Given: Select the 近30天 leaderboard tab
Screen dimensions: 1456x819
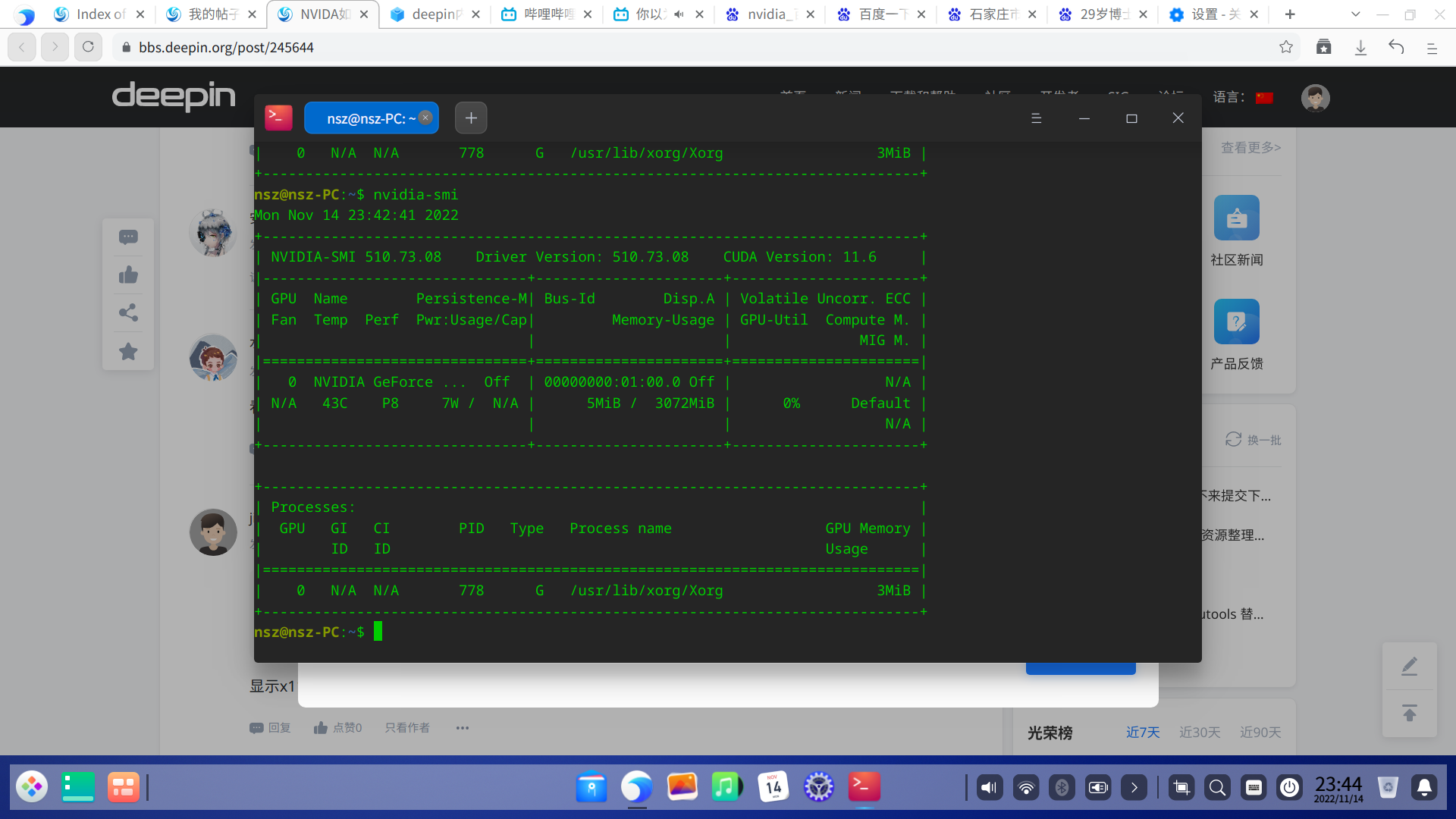Looking at the screenshot, I should (x=1199, y=733).
